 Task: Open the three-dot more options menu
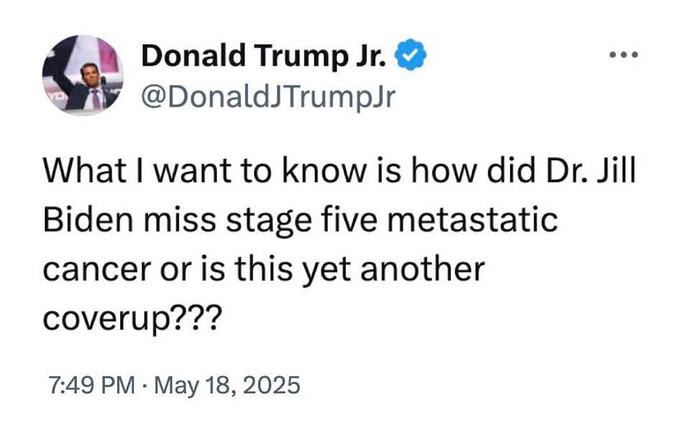[x=624, y=55]
